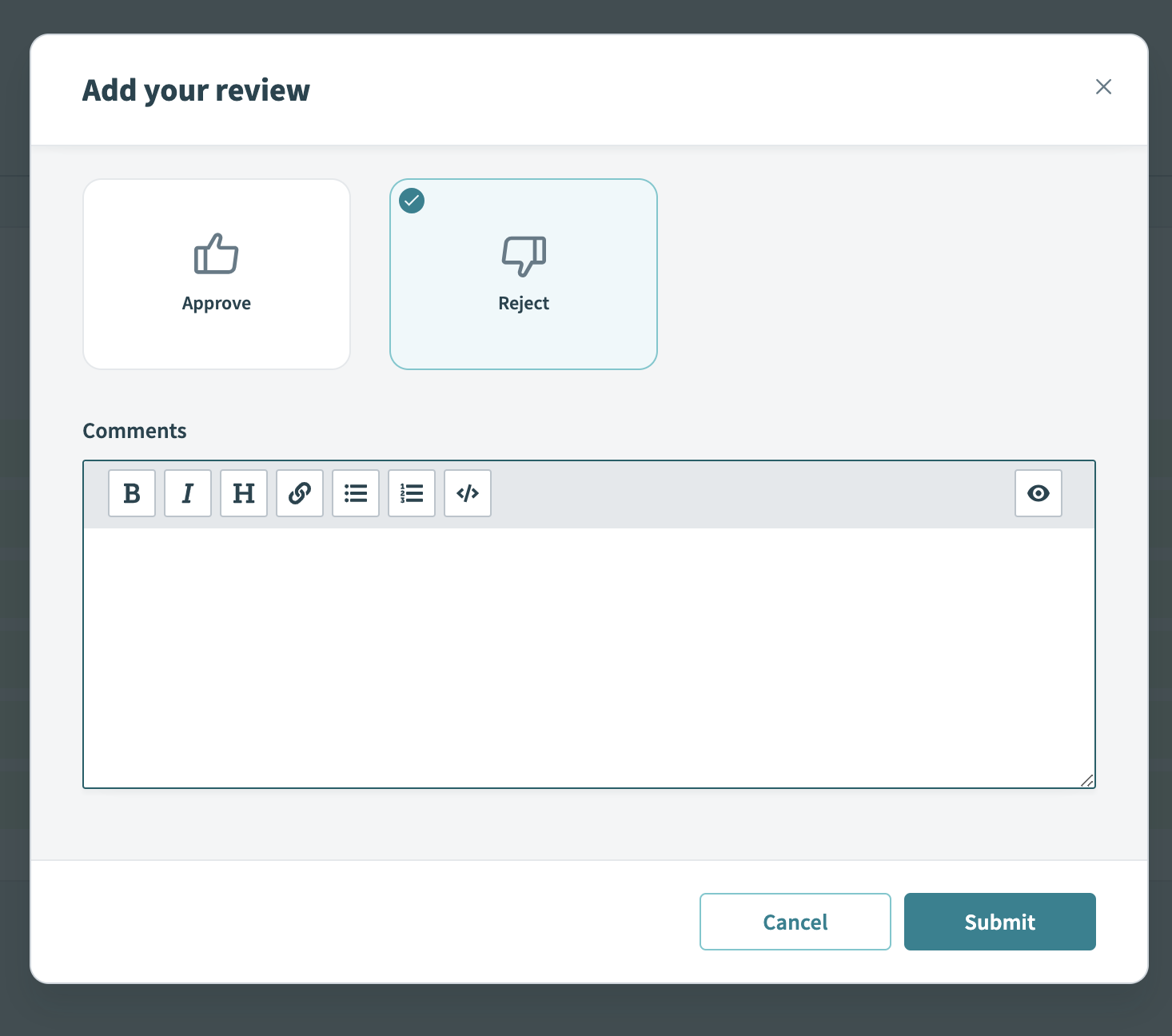Add a bulleted list to the comment
1172x1036 pixels.
click(356, 493)
